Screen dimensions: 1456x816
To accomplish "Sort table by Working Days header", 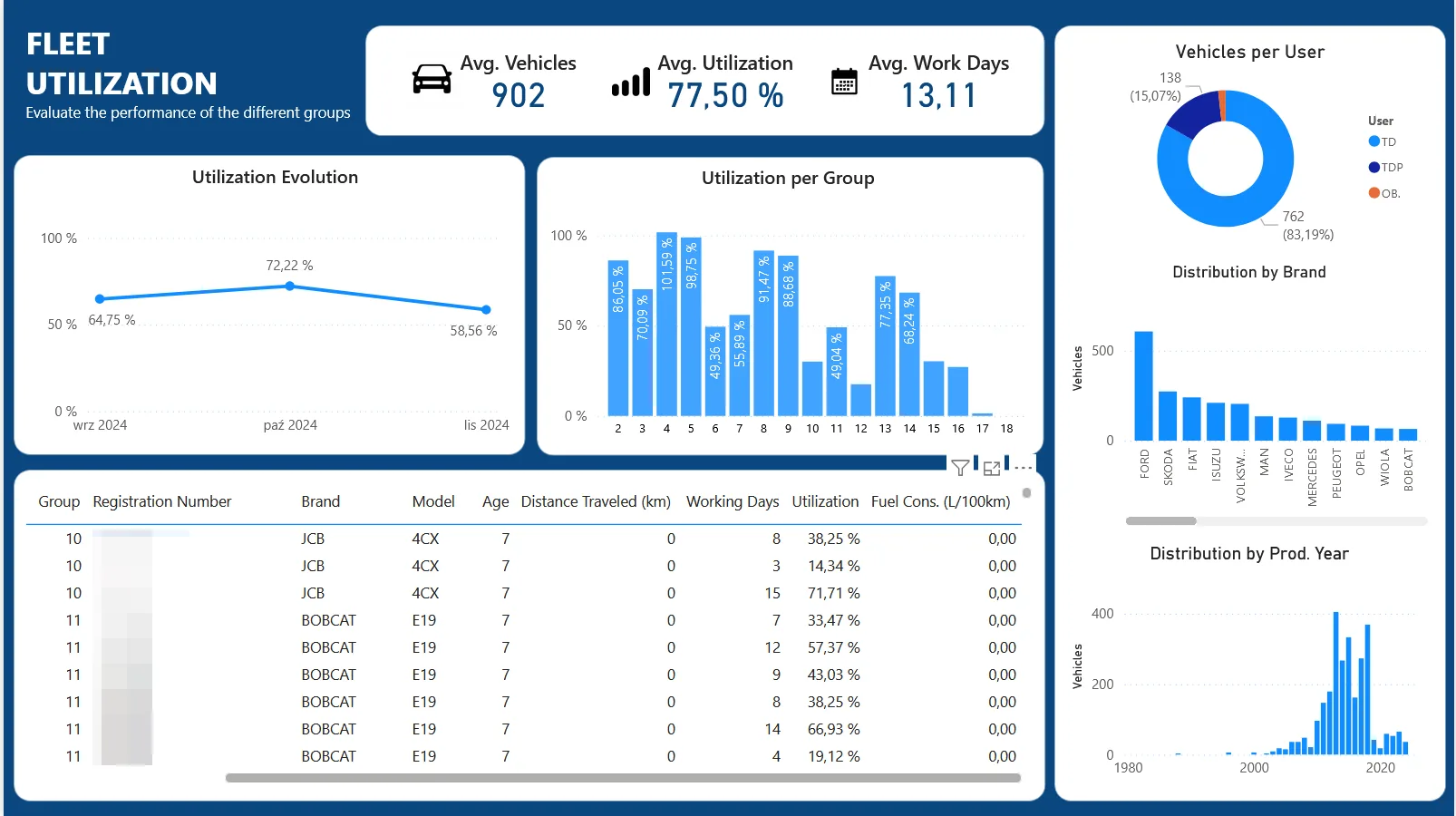I will tap(733, 501).
